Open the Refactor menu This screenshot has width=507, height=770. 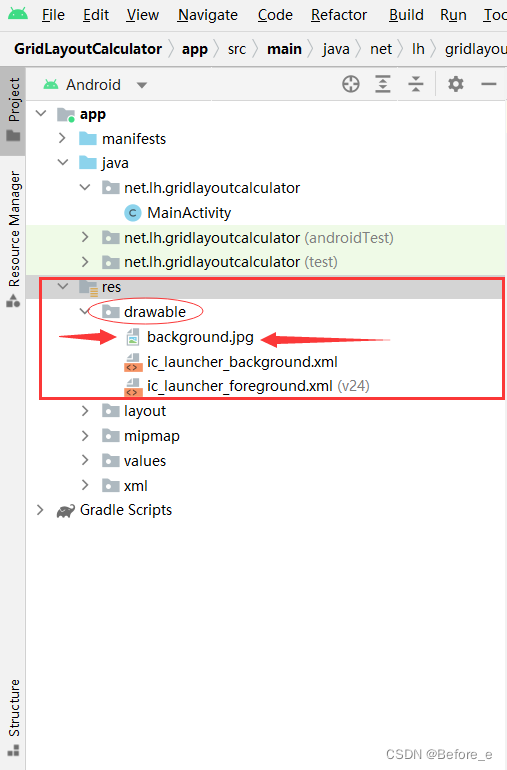coord(339,15)
